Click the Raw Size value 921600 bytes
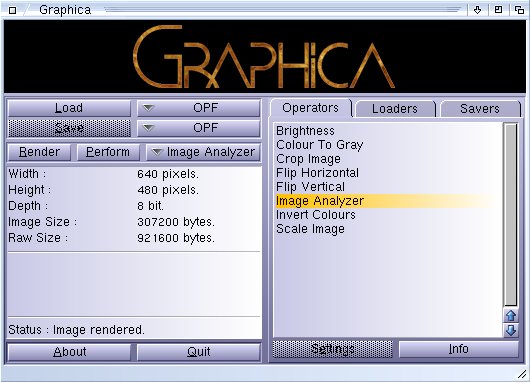 [176, 238]
